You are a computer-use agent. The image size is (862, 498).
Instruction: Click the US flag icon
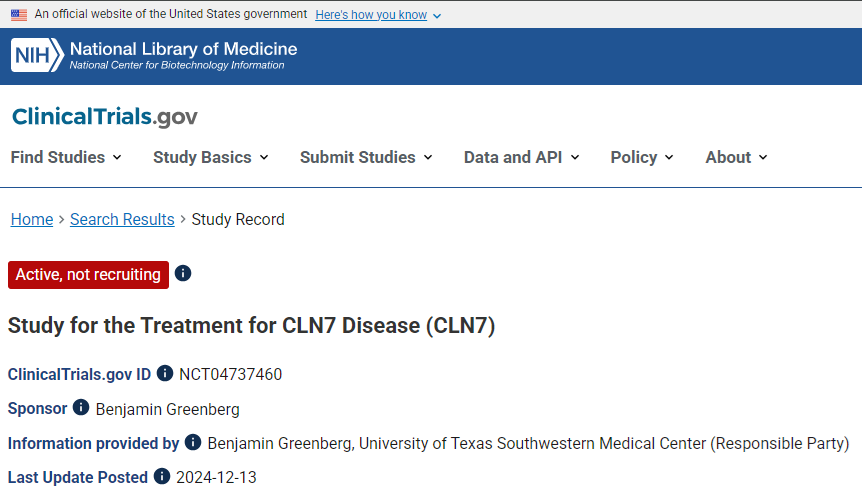19,15
